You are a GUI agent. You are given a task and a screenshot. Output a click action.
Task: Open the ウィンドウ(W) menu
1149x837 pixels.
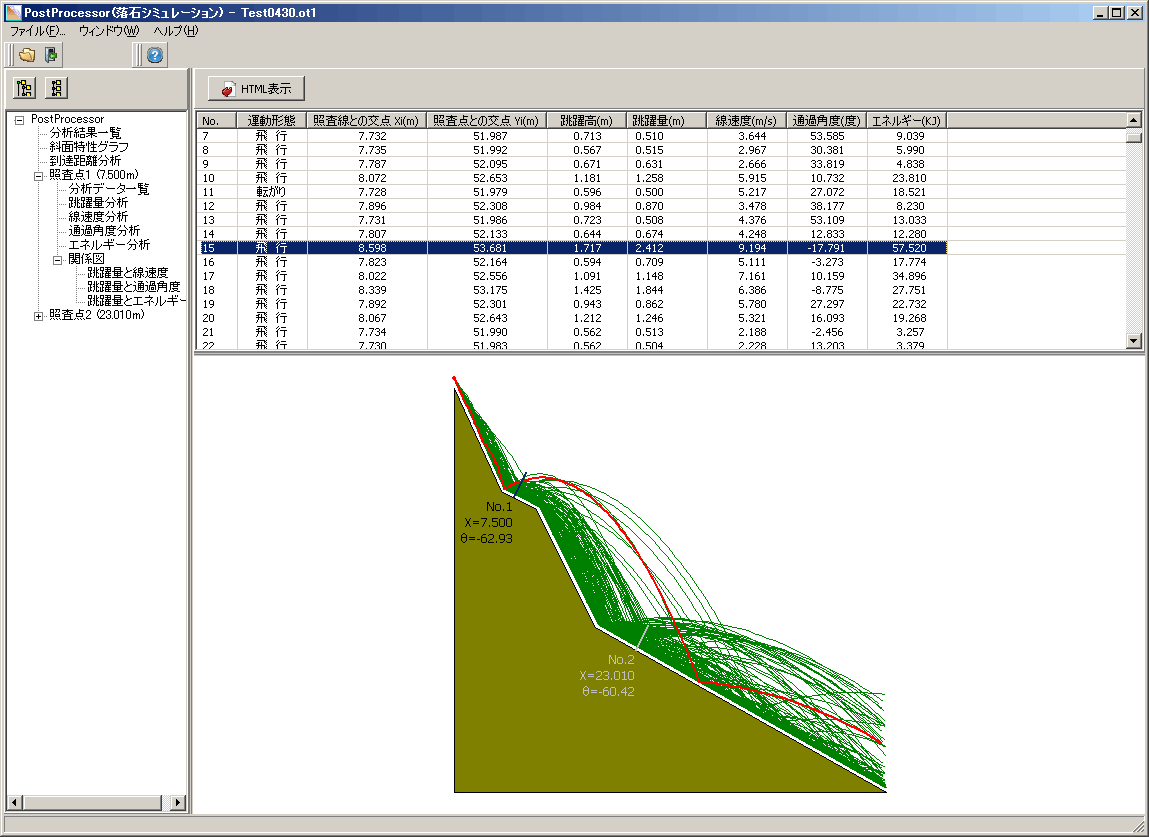pyautogui.click(x=108, y=31)
